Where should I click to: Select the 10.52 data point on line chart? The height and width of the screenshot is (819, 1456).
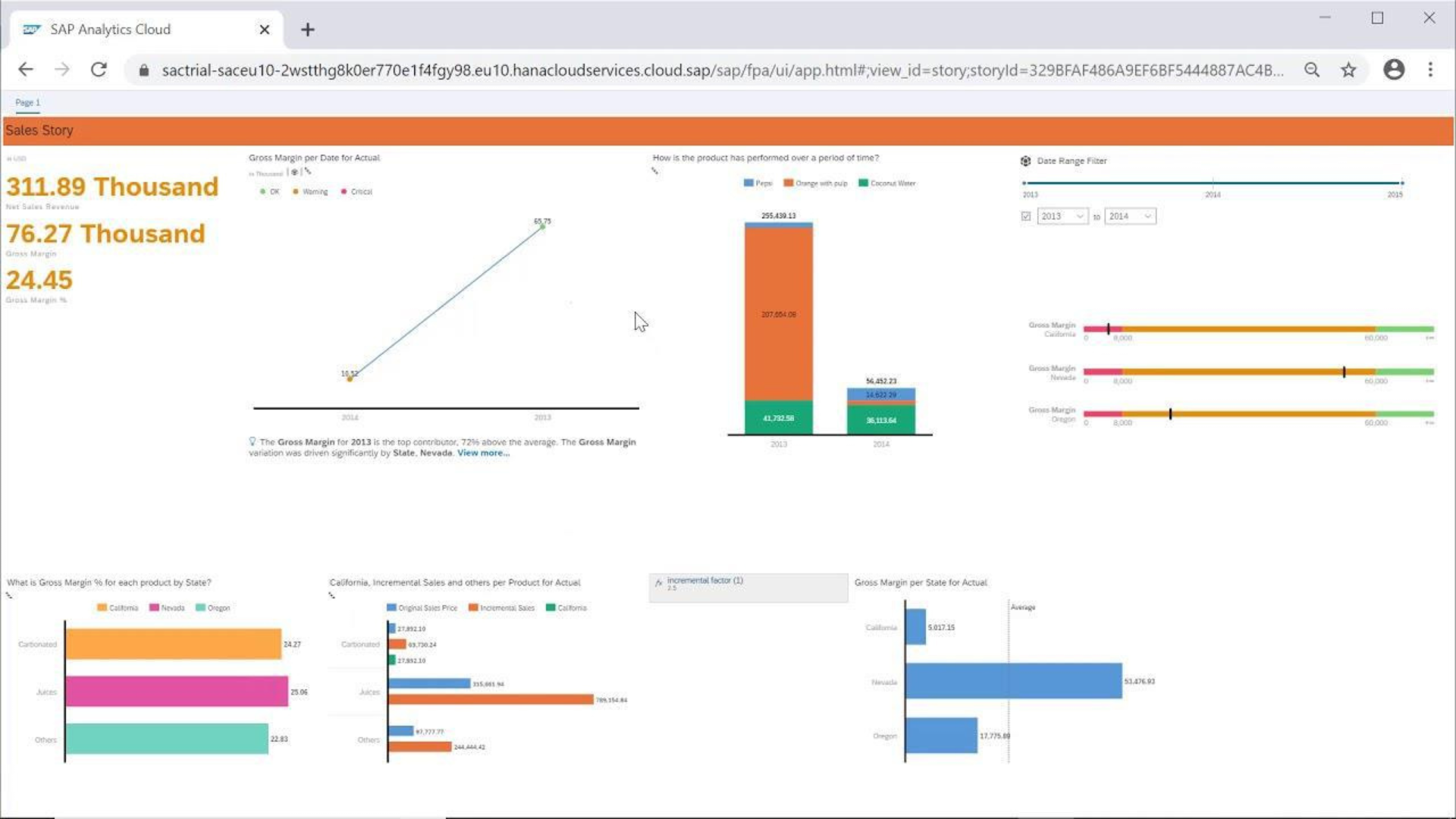350,378
